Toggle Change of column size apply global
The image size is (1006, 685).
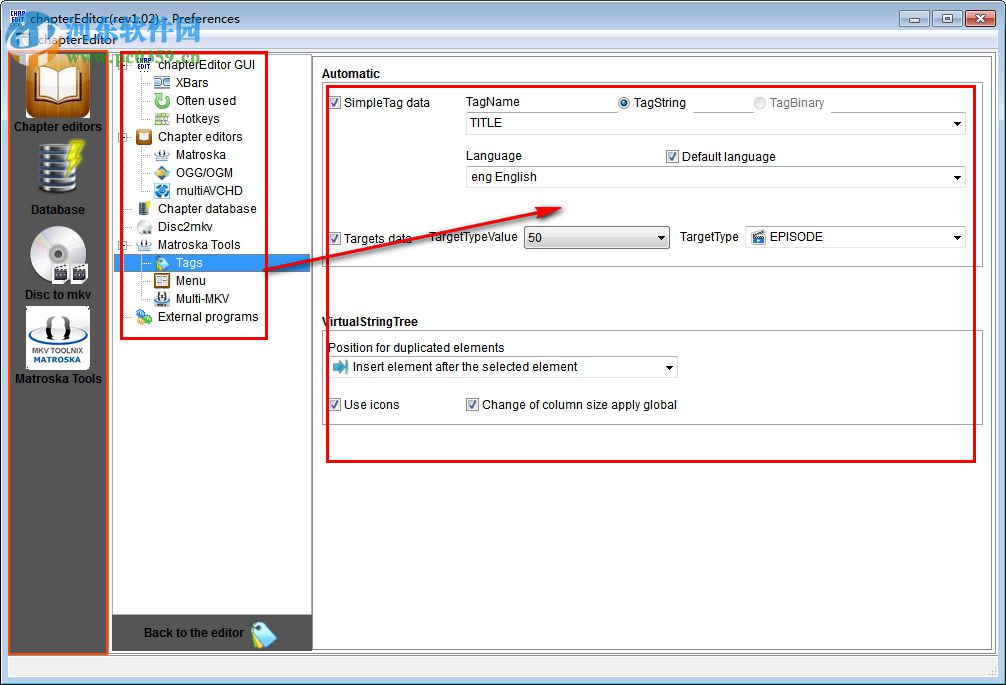pyautogui.click(x=472, y=405)
